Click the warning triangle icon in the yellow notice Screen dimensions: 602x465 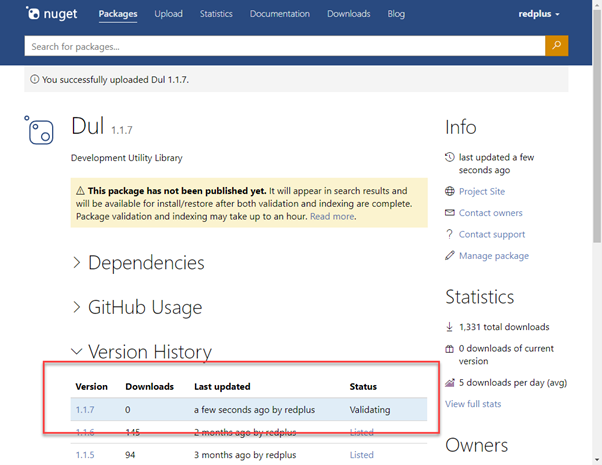(80, 191)
